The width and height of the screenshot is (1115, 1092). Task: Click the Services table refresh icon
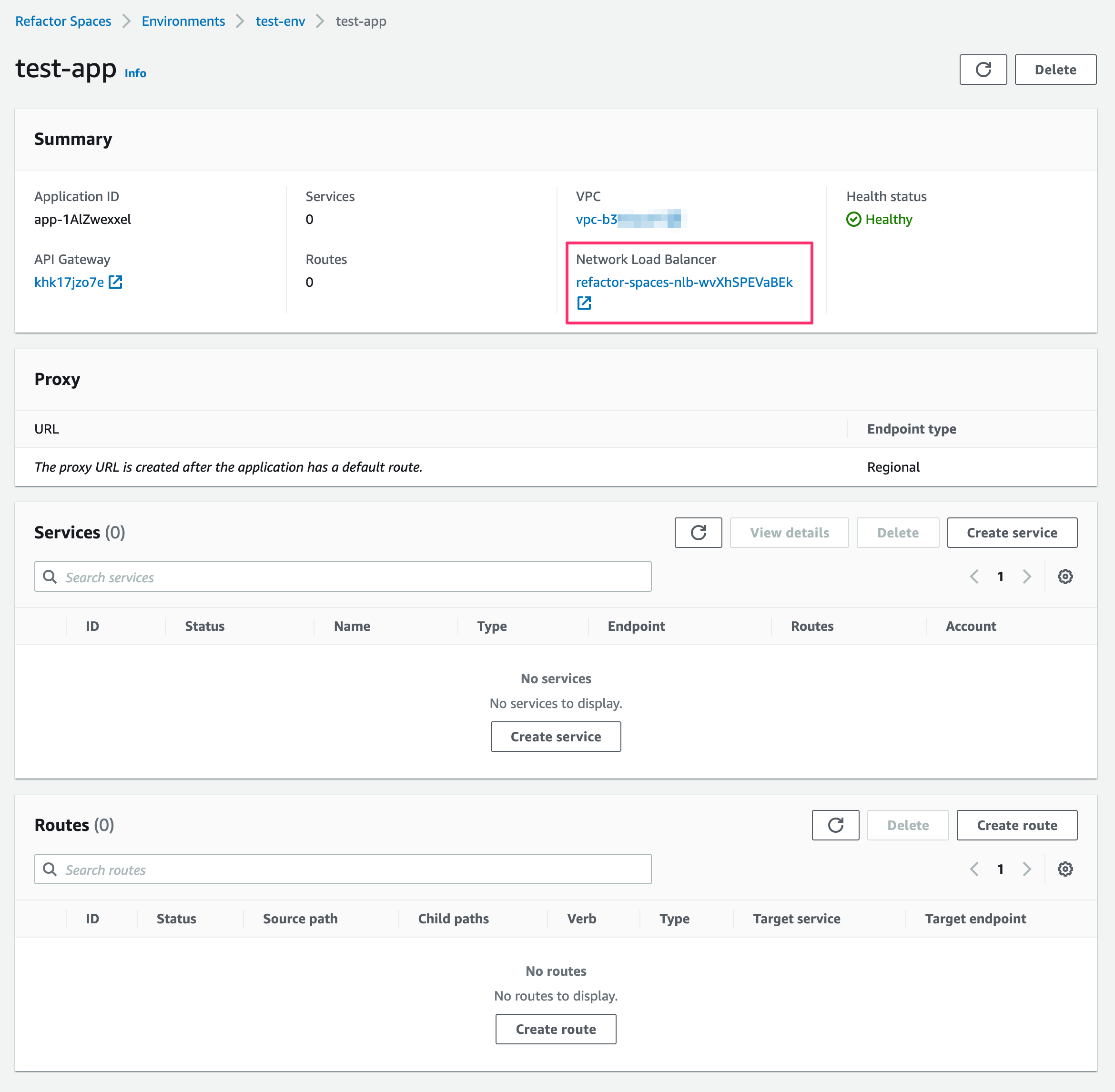point(698,533)
